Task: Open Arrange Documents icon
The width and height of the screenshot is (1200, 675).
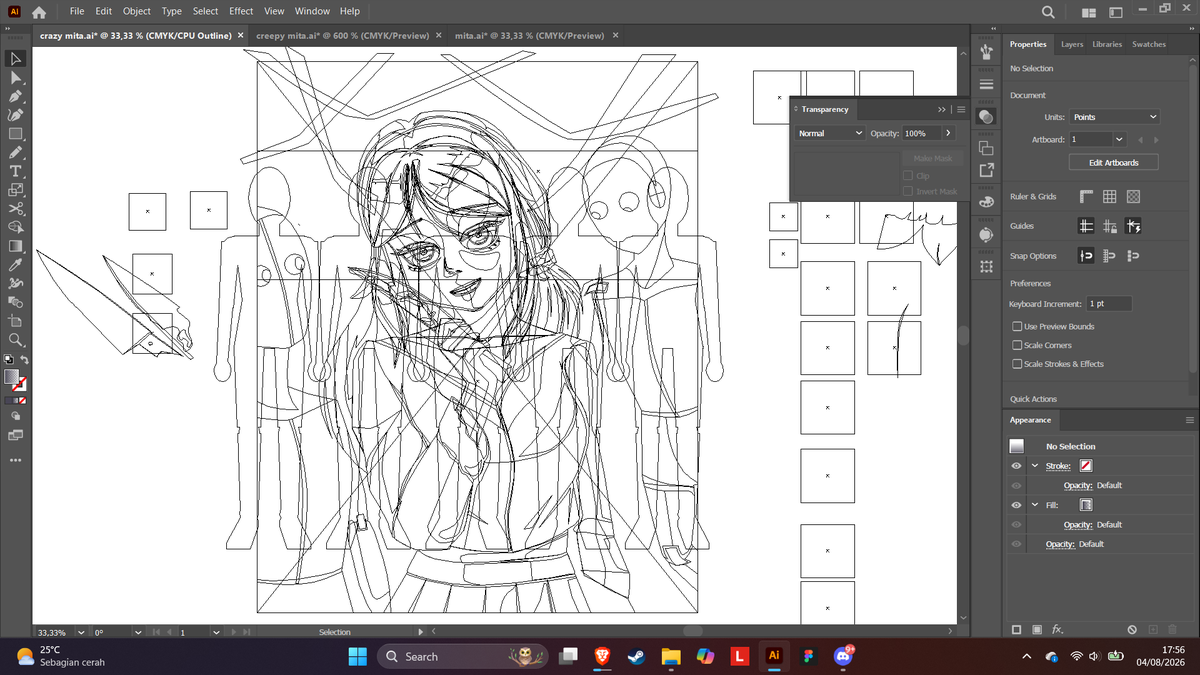Action: tap(1088, 12)
